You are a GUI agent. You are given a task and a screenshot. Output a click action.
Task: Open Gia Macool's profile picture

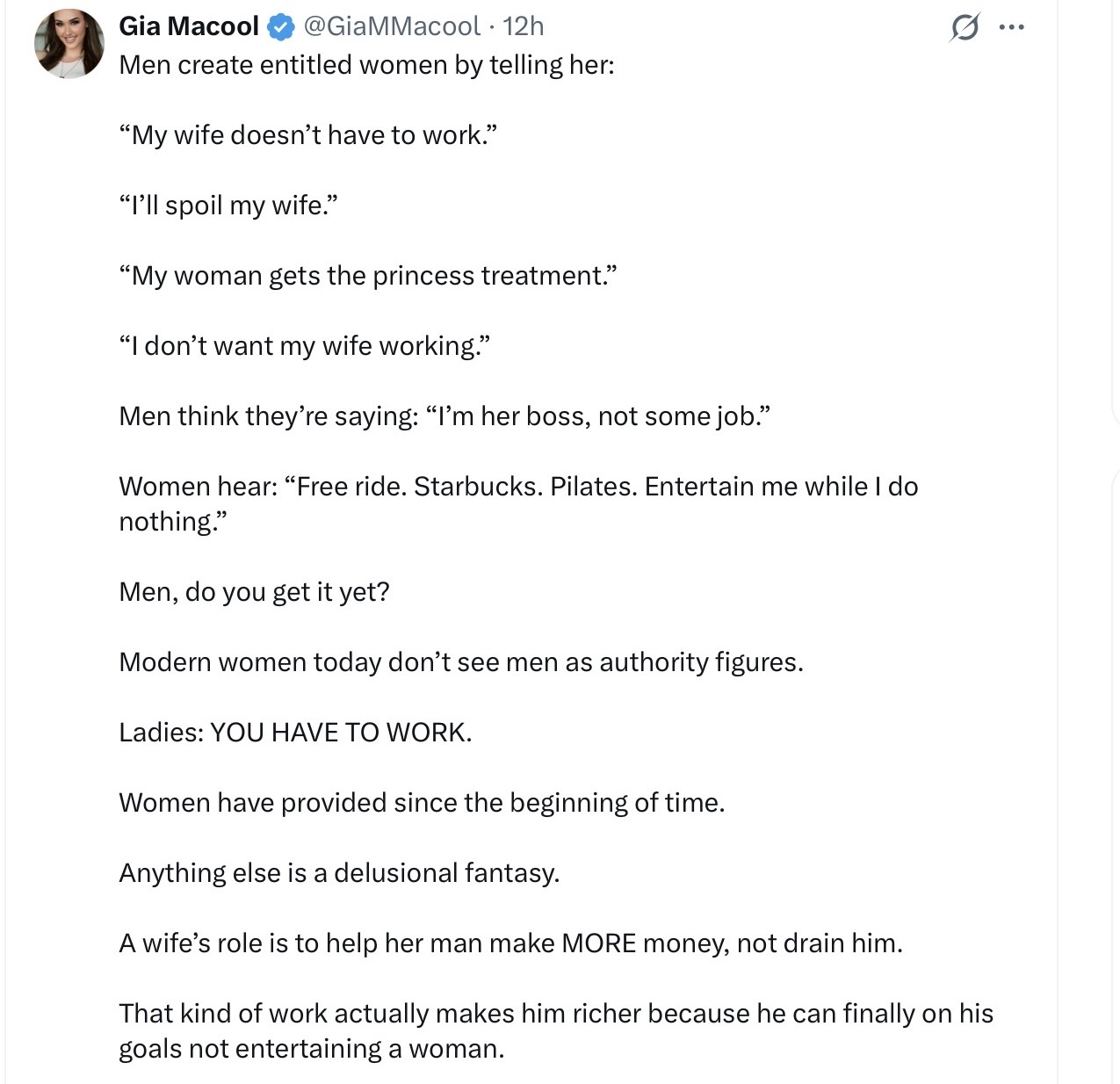point(69,44)
